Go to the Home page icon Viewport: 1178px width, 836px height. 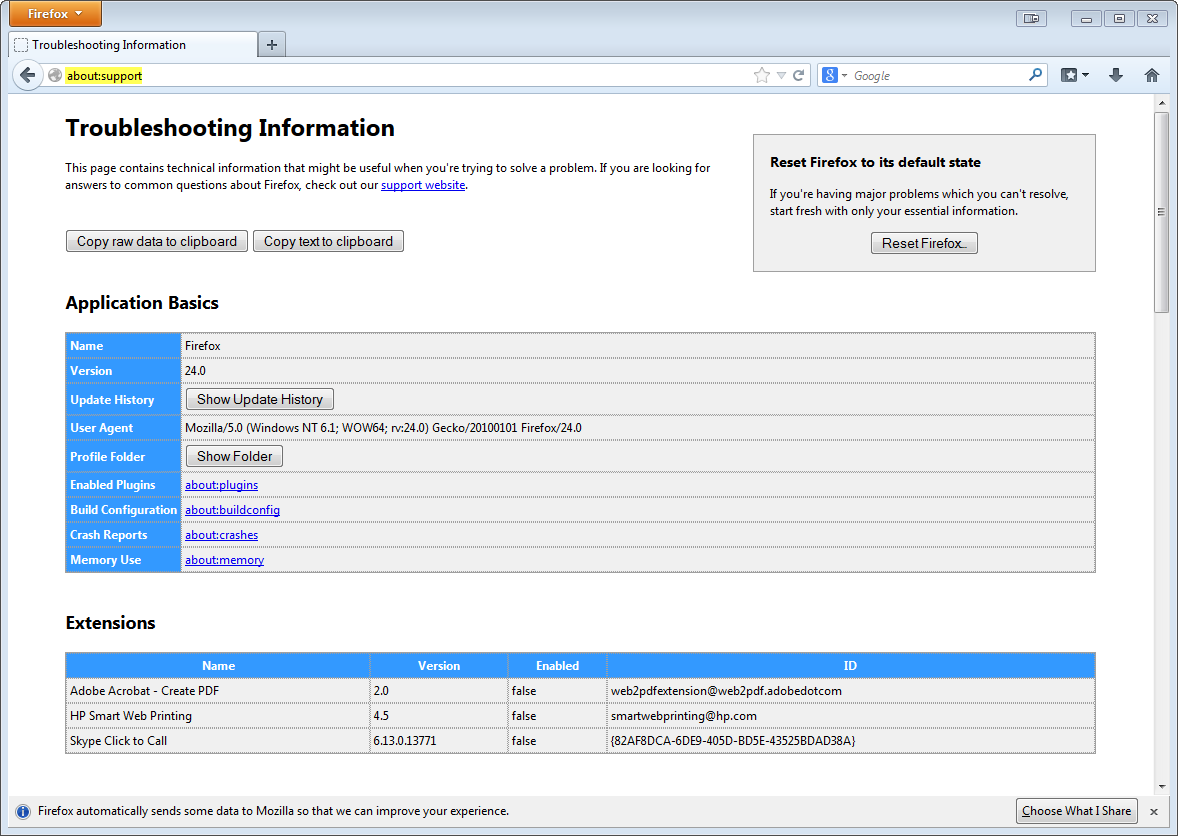pos(1151,75)
